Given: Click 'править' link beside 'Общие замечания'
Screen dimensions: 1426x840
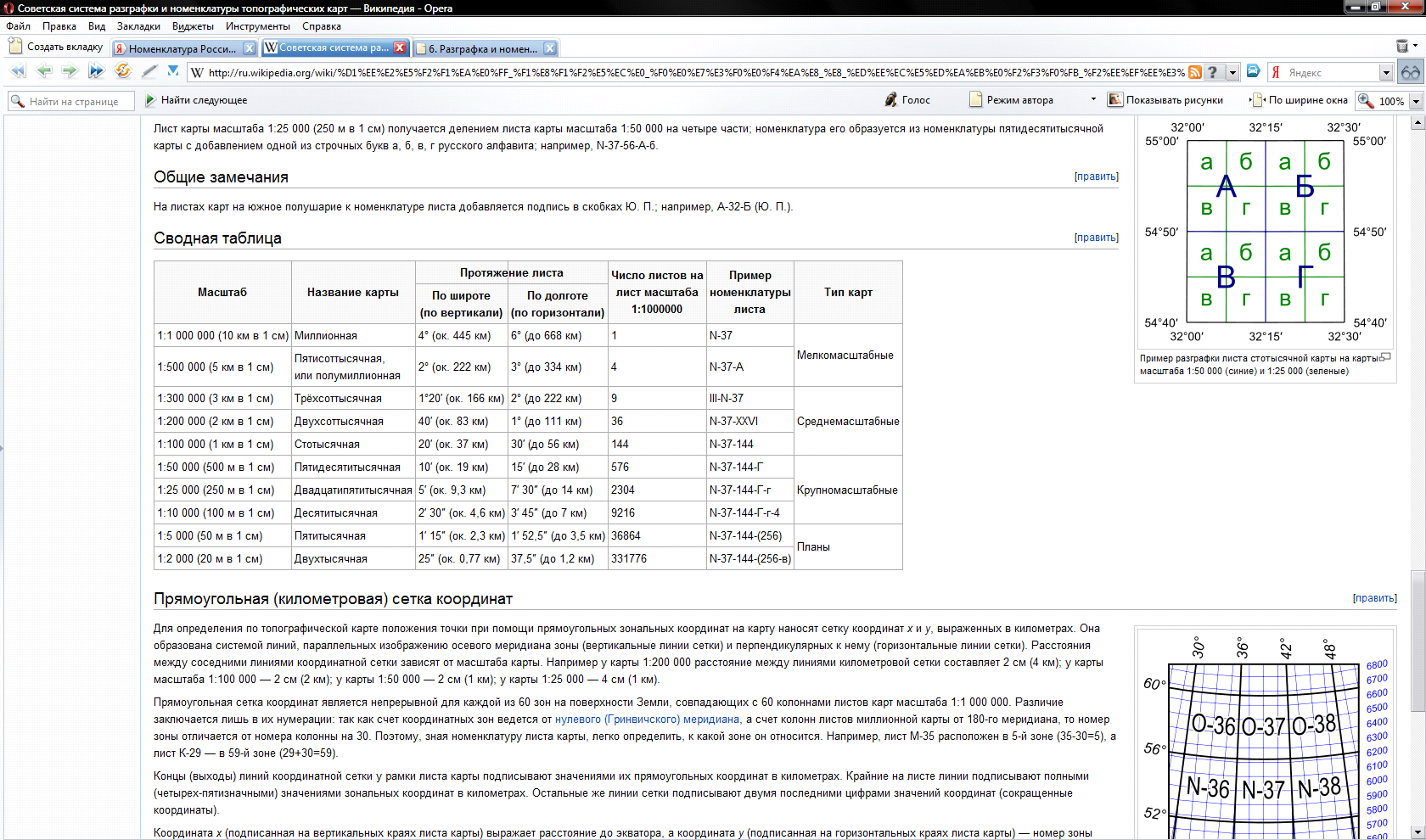Looking at the screenshot, I should (x=1097, y=176).
